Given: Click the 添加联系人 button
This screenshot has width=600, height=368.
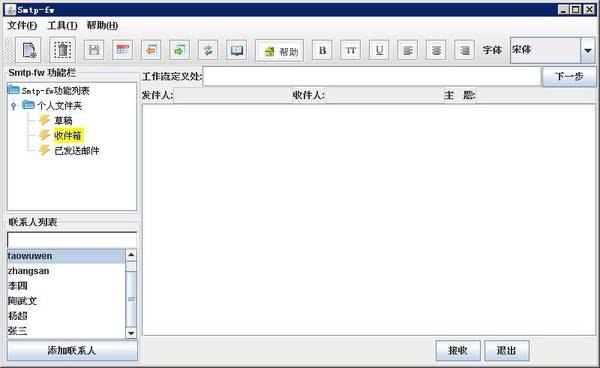Looking at the screenshot, I should pyautogui.click(x=72, y=350).
